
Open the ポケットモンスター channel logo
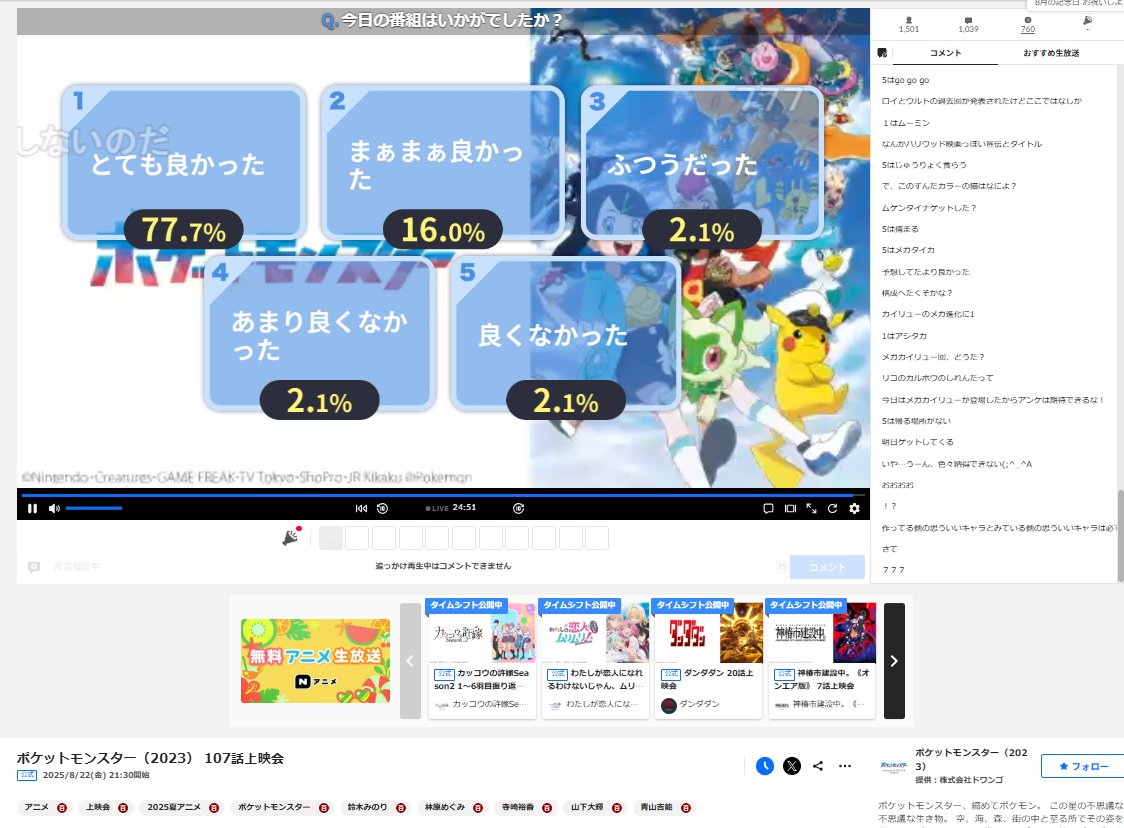pos(893,766)
